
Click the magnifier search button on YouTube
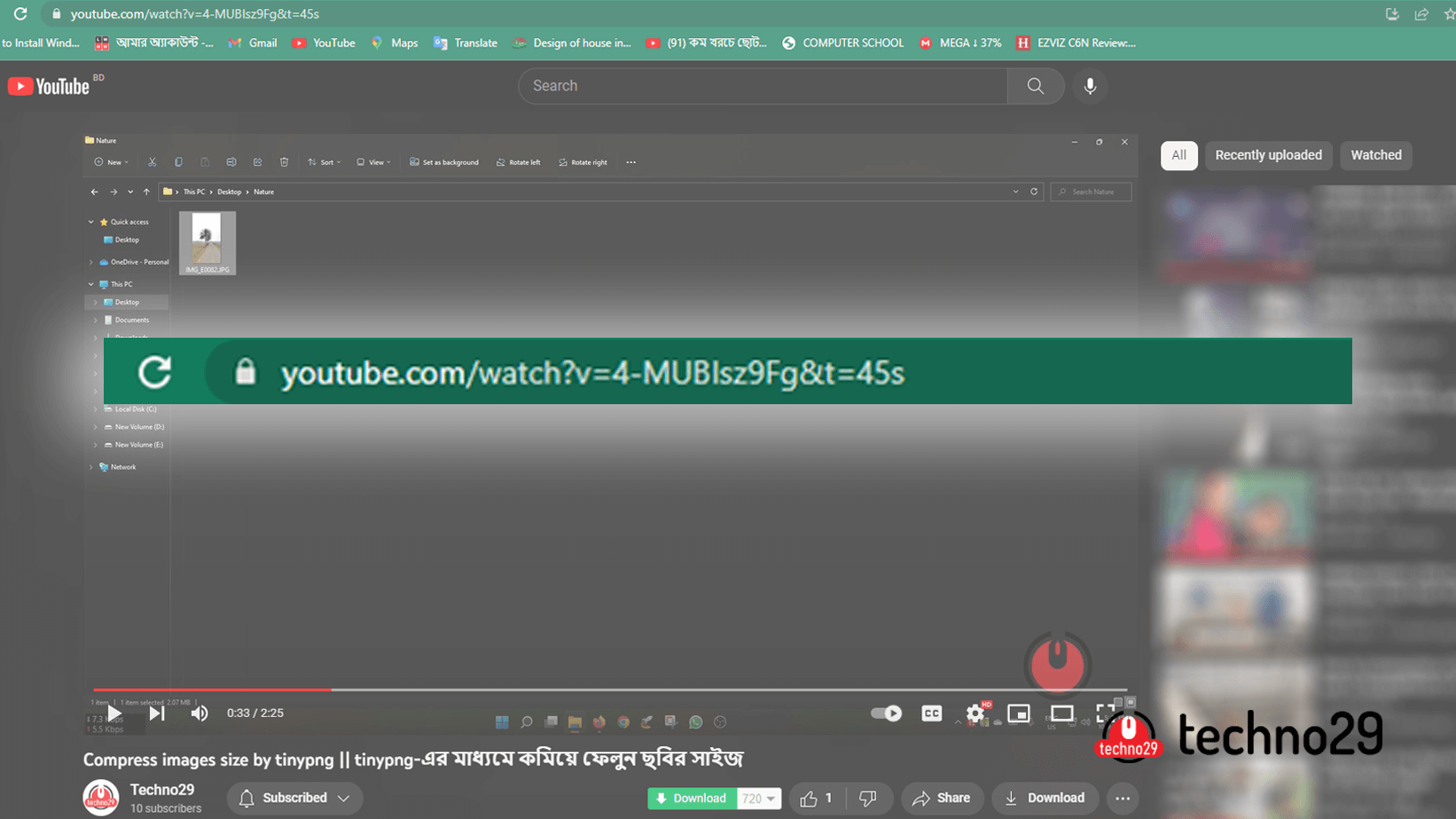click(1035, 86)
